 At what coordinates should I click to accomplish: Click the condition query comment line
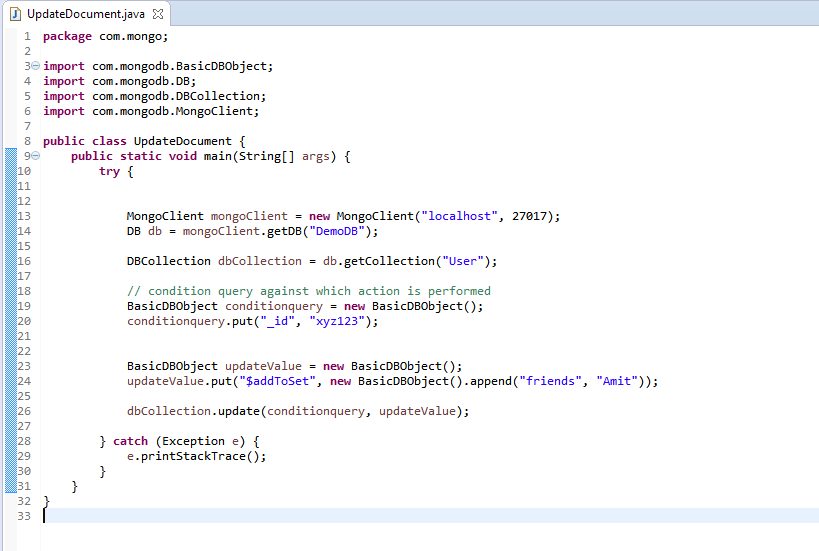pos(309,291)
